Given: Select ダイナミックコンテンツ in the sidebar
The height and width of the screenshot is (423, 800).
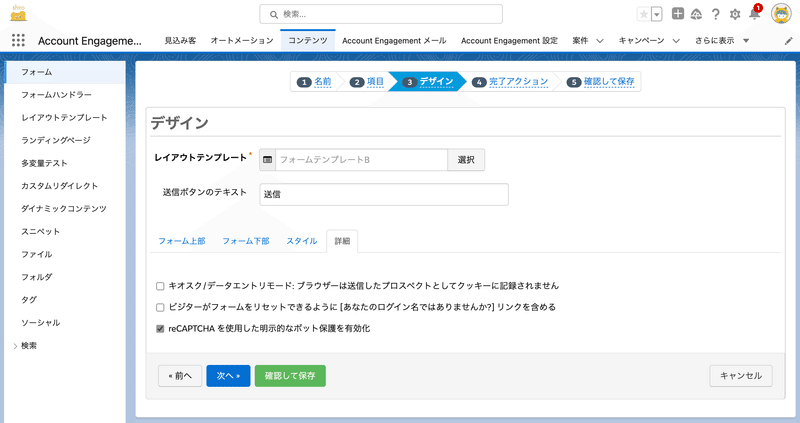Looking at the screenshot, I should coord(64,209).
